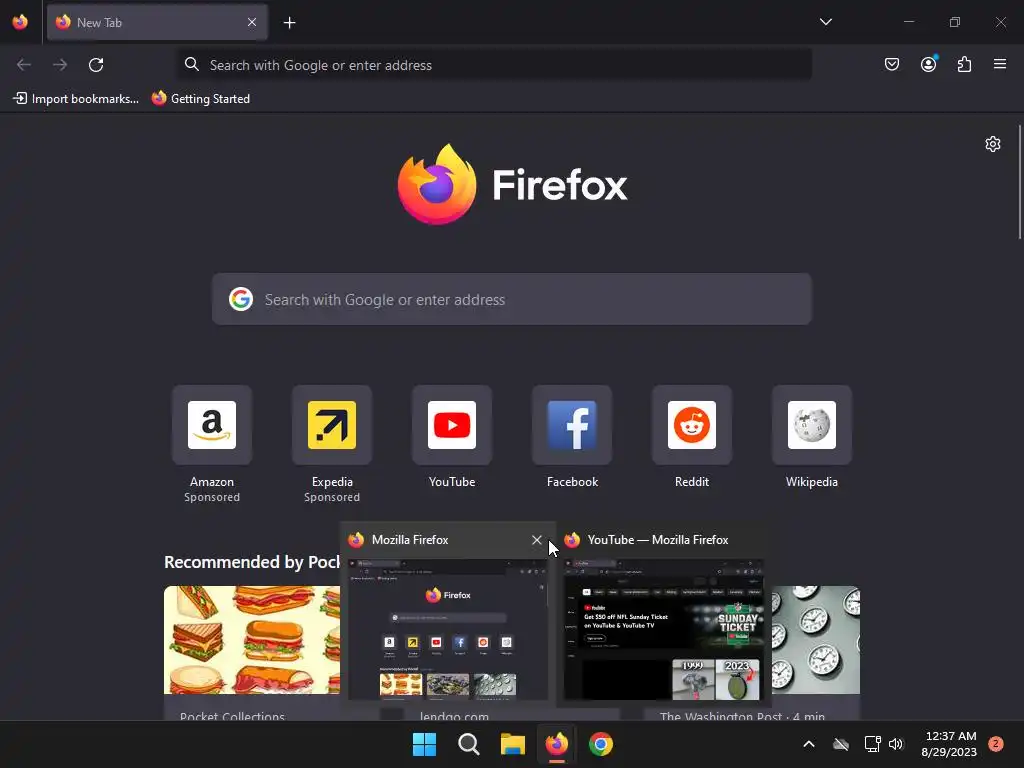Show hidden system tray icons
1024x768 pixels.
tap(808, 744)
